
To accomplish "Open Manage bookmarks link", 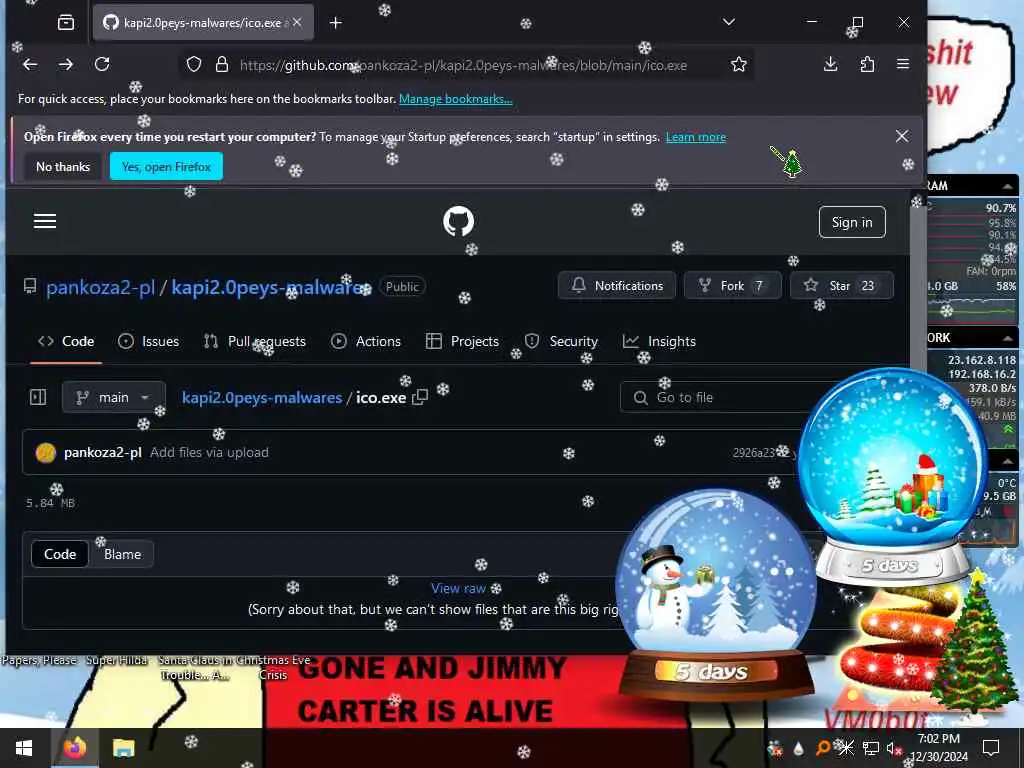I will 456,99.
